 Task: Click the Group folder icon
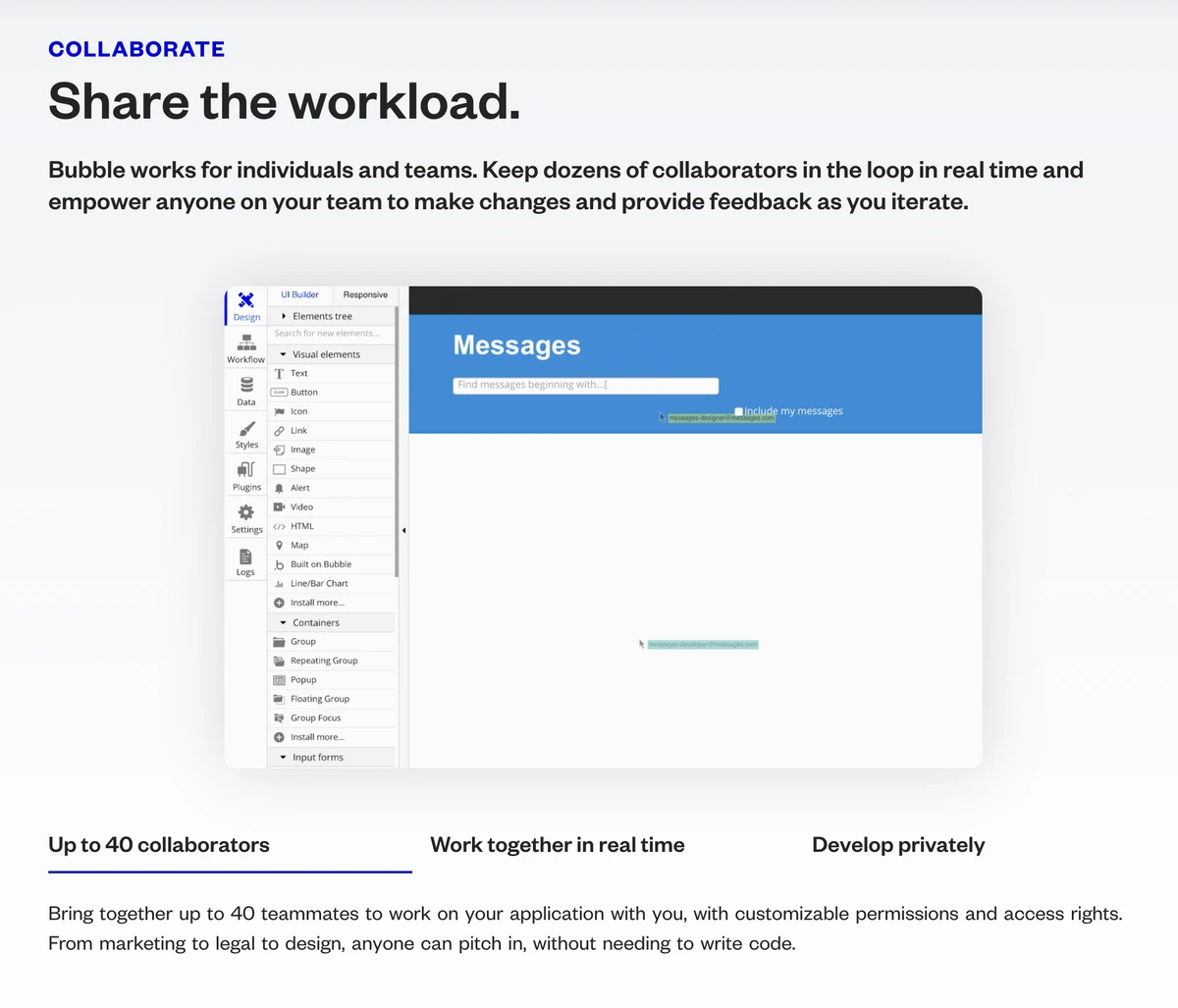click(x=279, y=642)
